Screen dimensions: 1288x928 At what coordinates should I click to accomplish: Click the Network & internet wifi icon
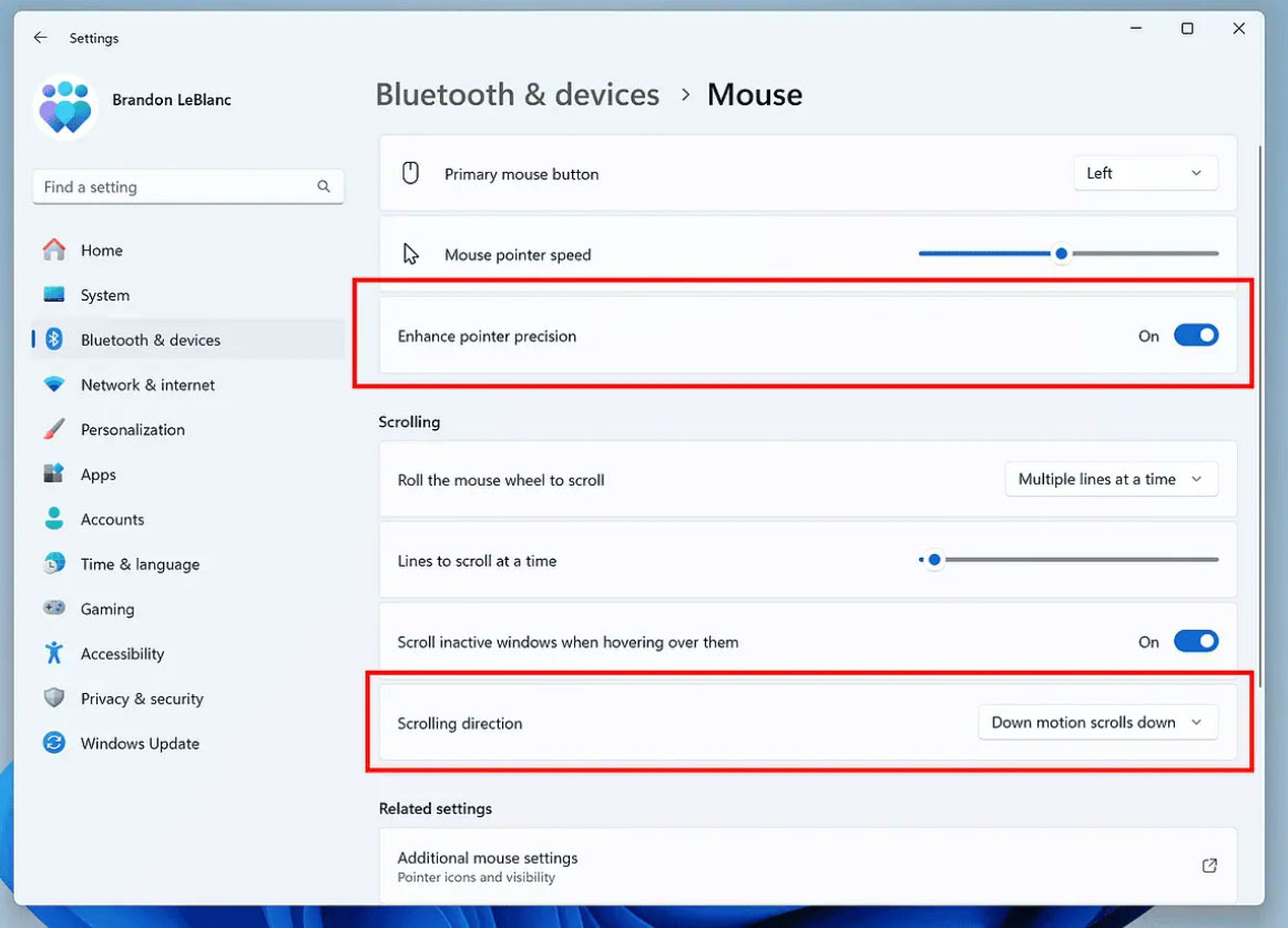click(x=54, y=384)
